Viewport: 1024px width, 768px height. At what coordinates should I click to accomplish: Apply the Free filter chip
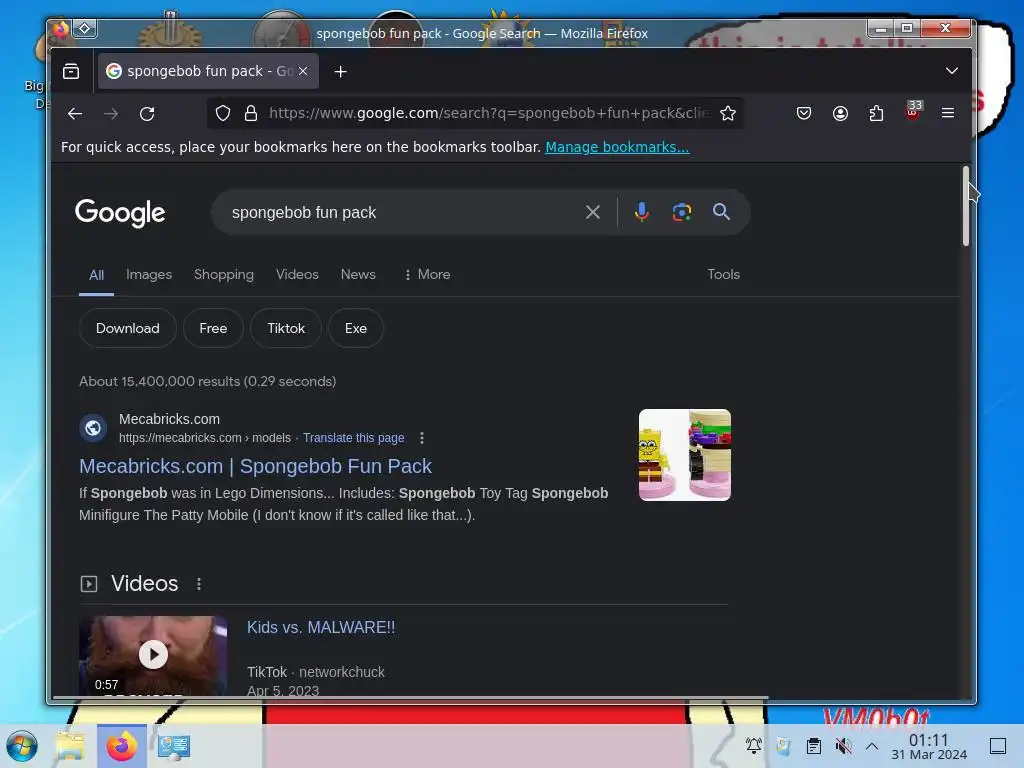(213, 328)
